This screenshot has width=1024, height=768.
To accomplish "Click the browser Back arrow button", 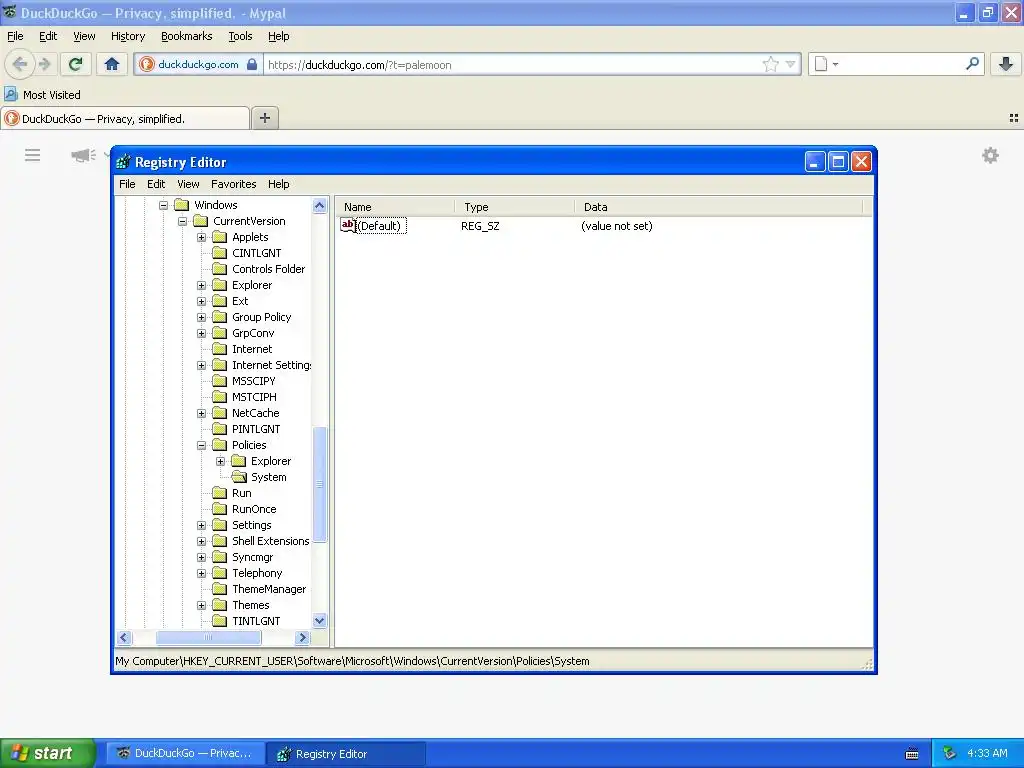I will click(20, 64).
